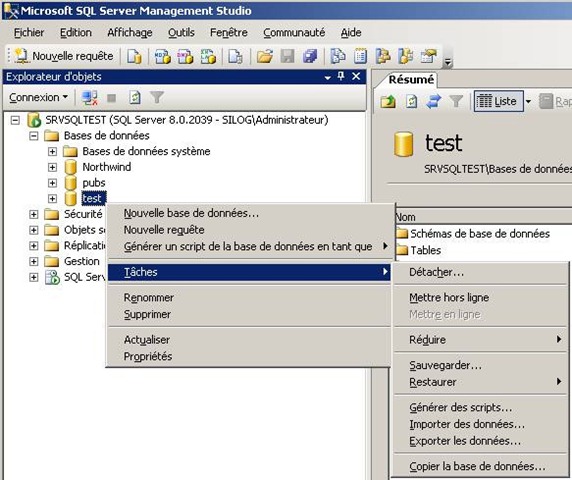This screenshot has height=480, width=572.
Task: Click the Liste view button
Action: (x=498, y=101)
